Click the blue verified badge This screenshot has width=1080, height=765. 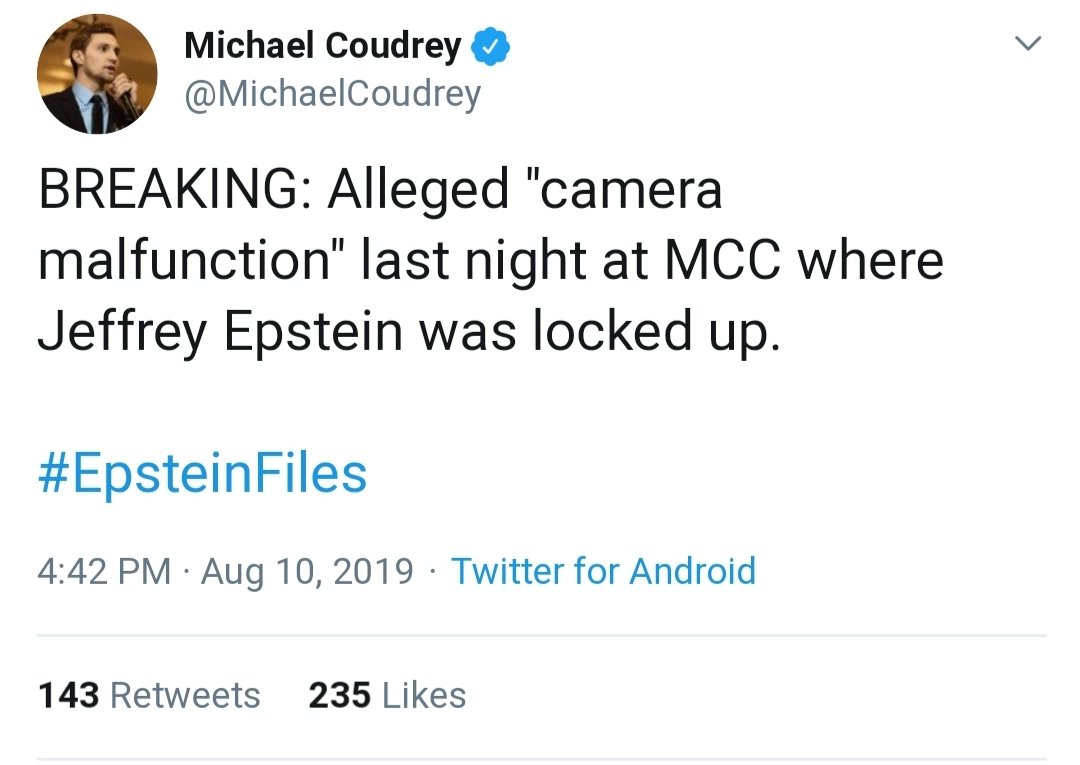pyautogui.click(x=491, y=45)
